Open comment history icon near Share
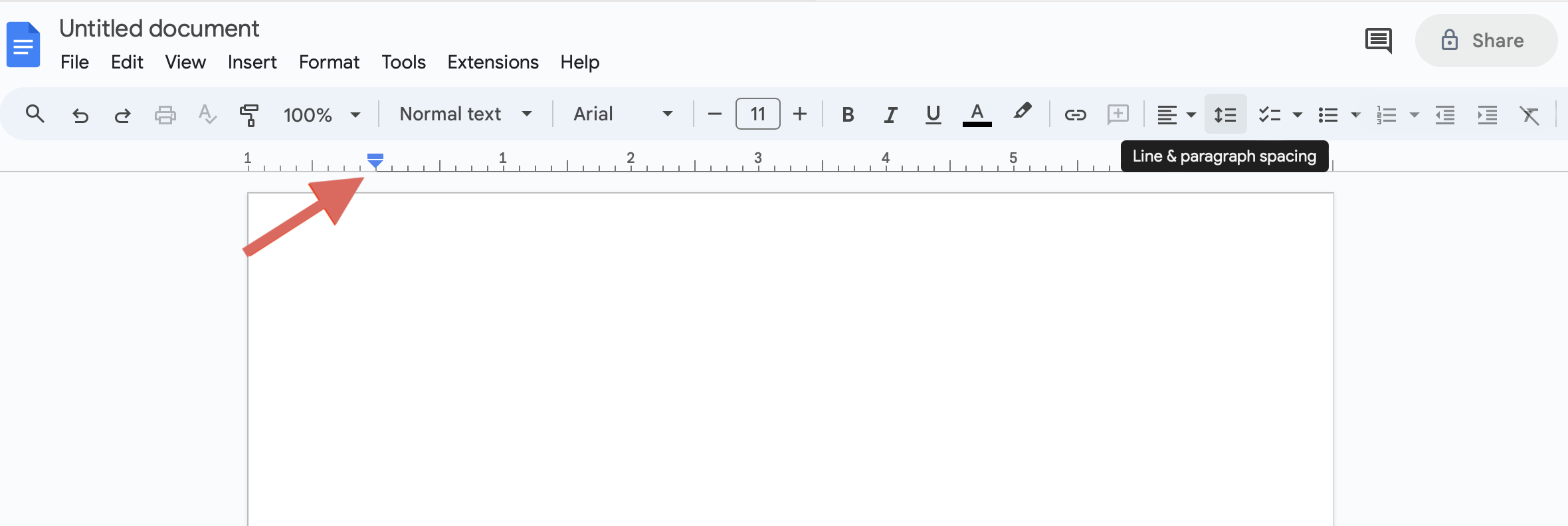Screen dimensions: 1568x526 tap(1379, 41)
